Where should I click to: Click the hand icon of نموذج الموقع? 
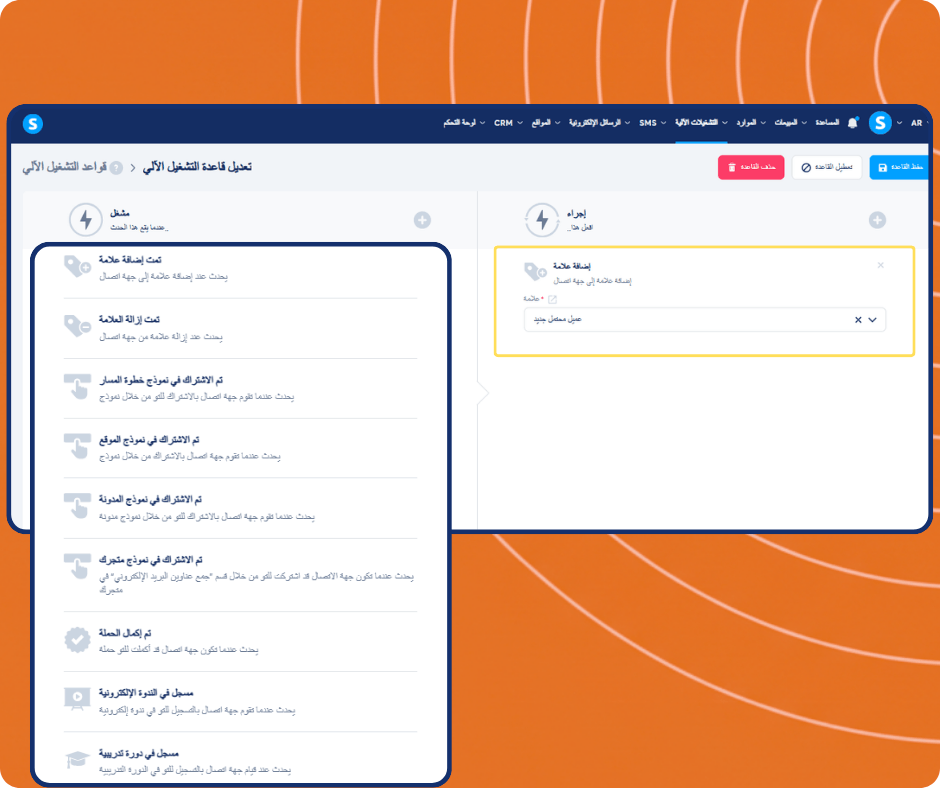click(77, 446)
